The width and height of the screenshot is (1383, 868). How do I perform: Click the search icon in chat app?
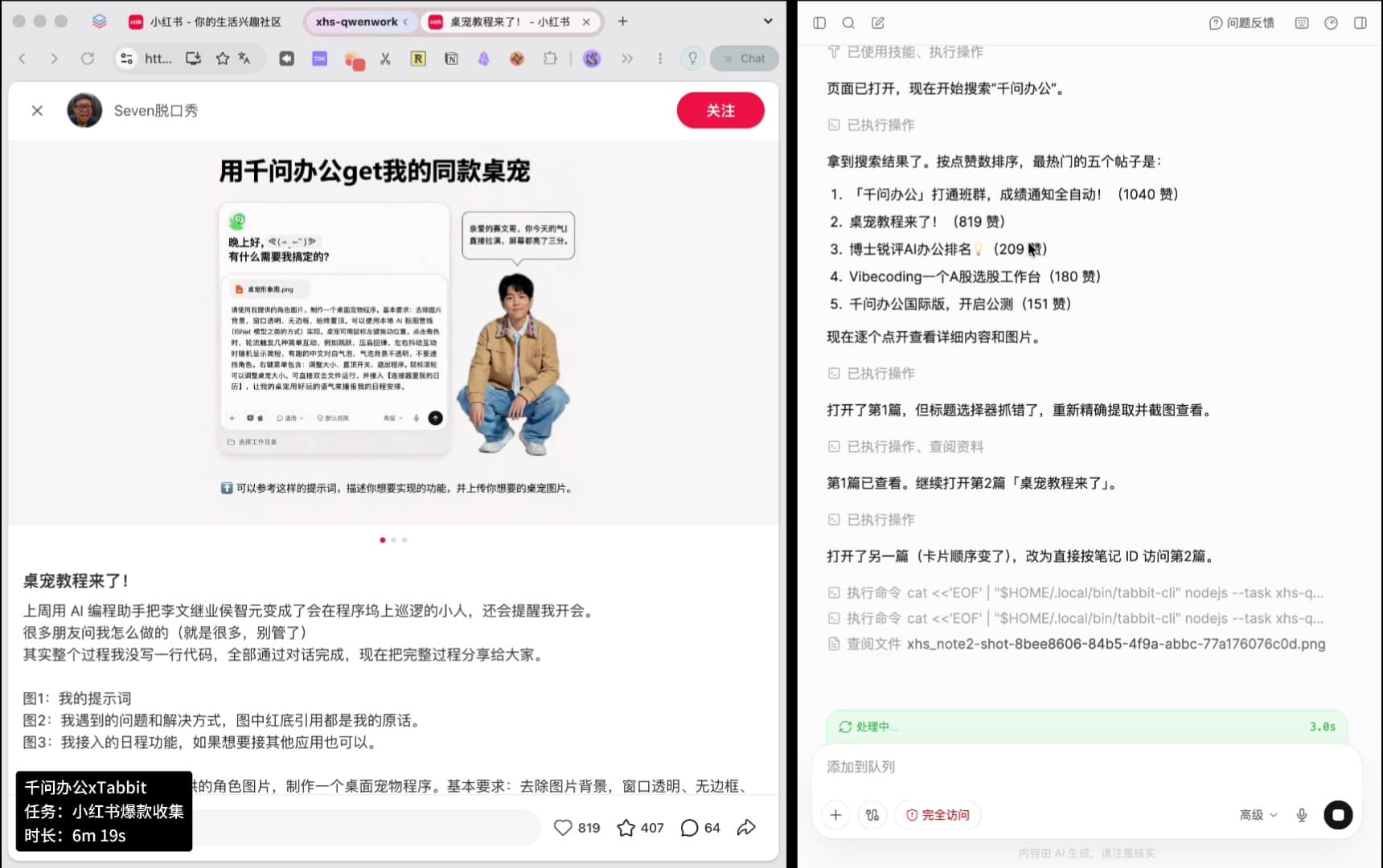click(848, 23)
